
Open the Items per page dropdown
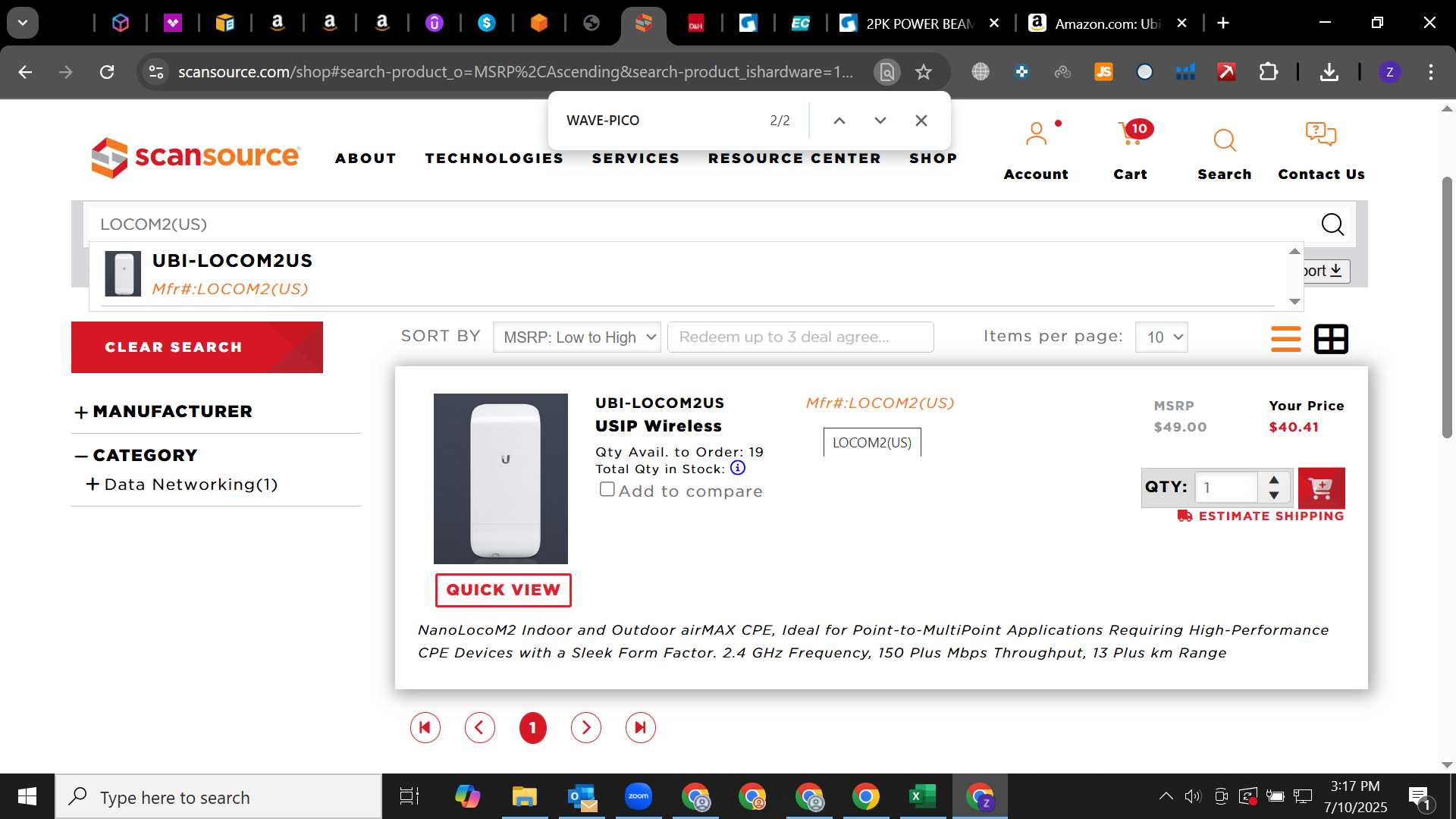tap(1161, 337)
